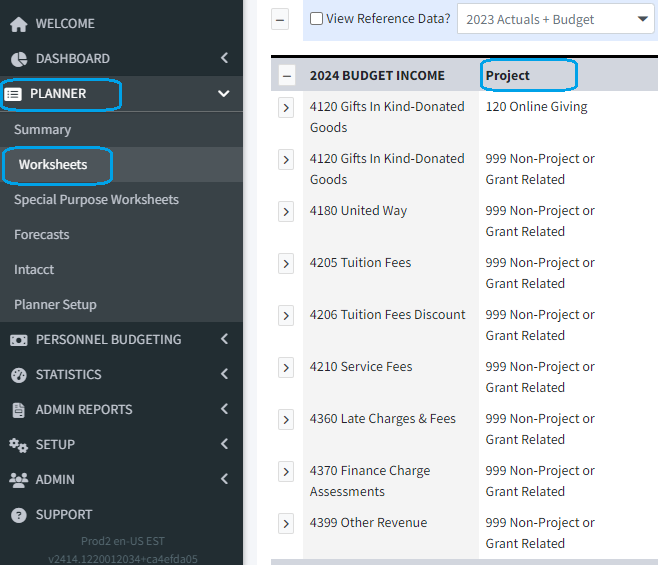Collapse the 2024 Budget Income section
This screenshot has height=565, width=658.
(x=287, y=76)
